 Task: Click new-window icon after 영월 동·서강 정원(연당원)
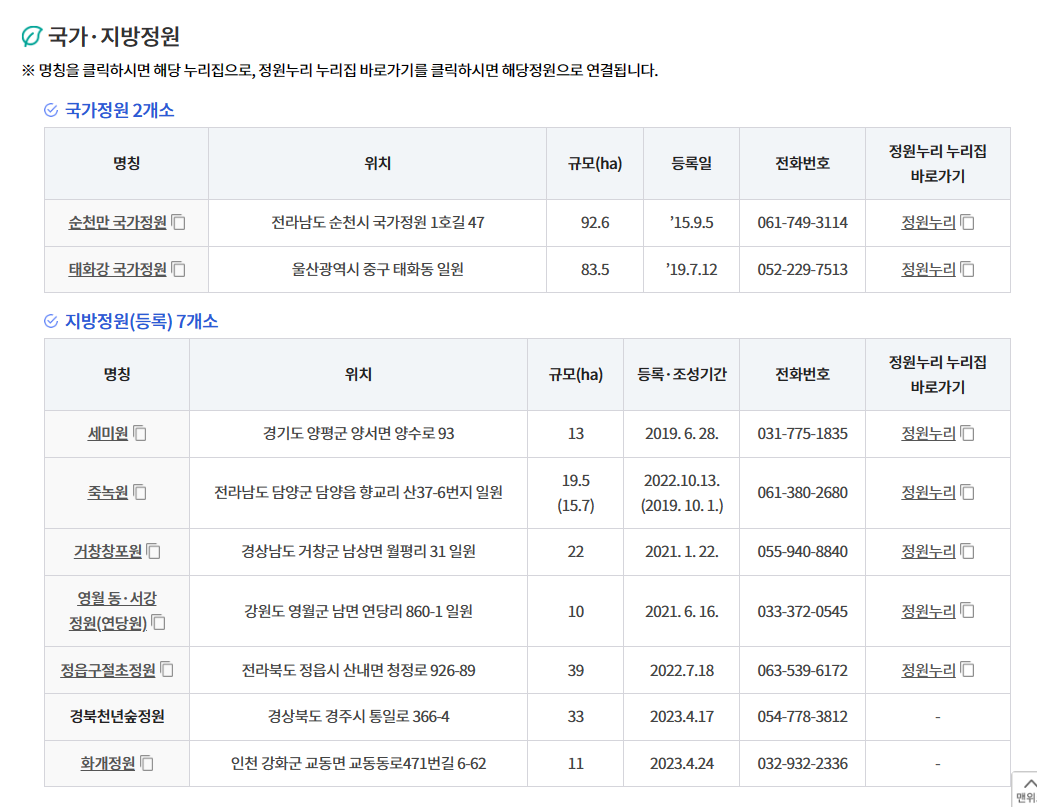[x=159, y=623]
